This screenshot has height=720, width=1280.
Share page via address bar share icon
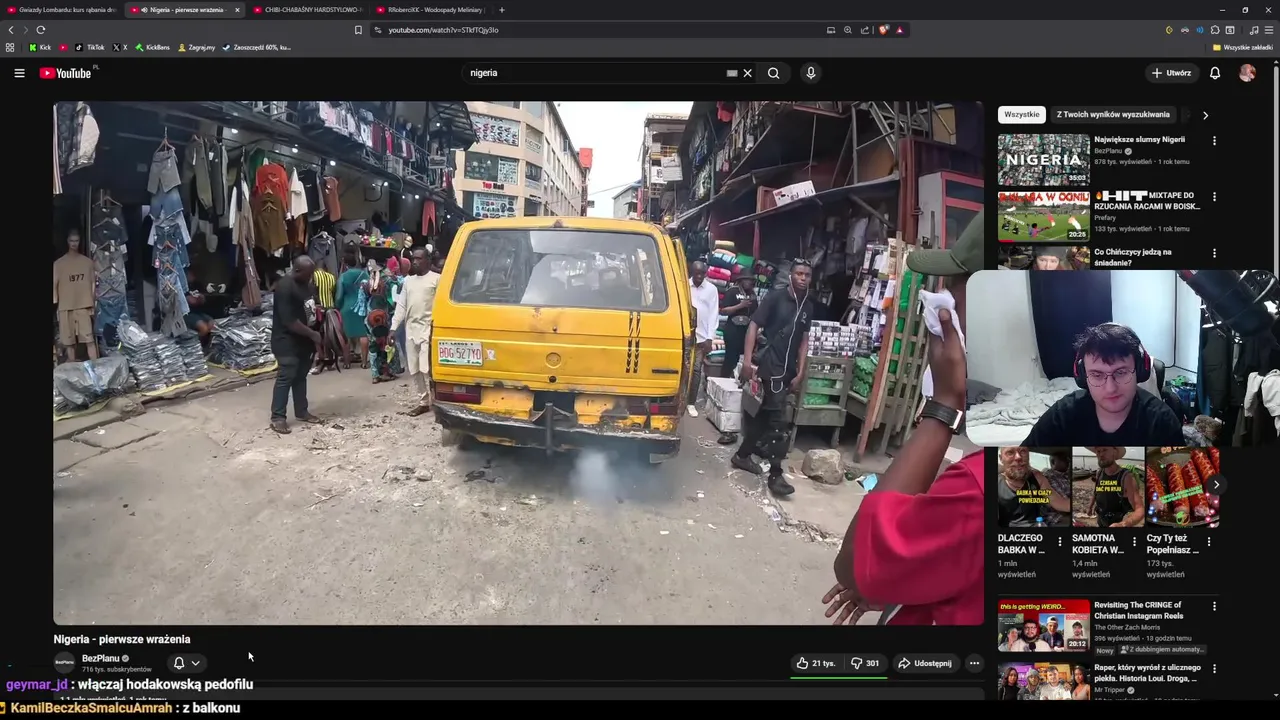tap(865, 30)
